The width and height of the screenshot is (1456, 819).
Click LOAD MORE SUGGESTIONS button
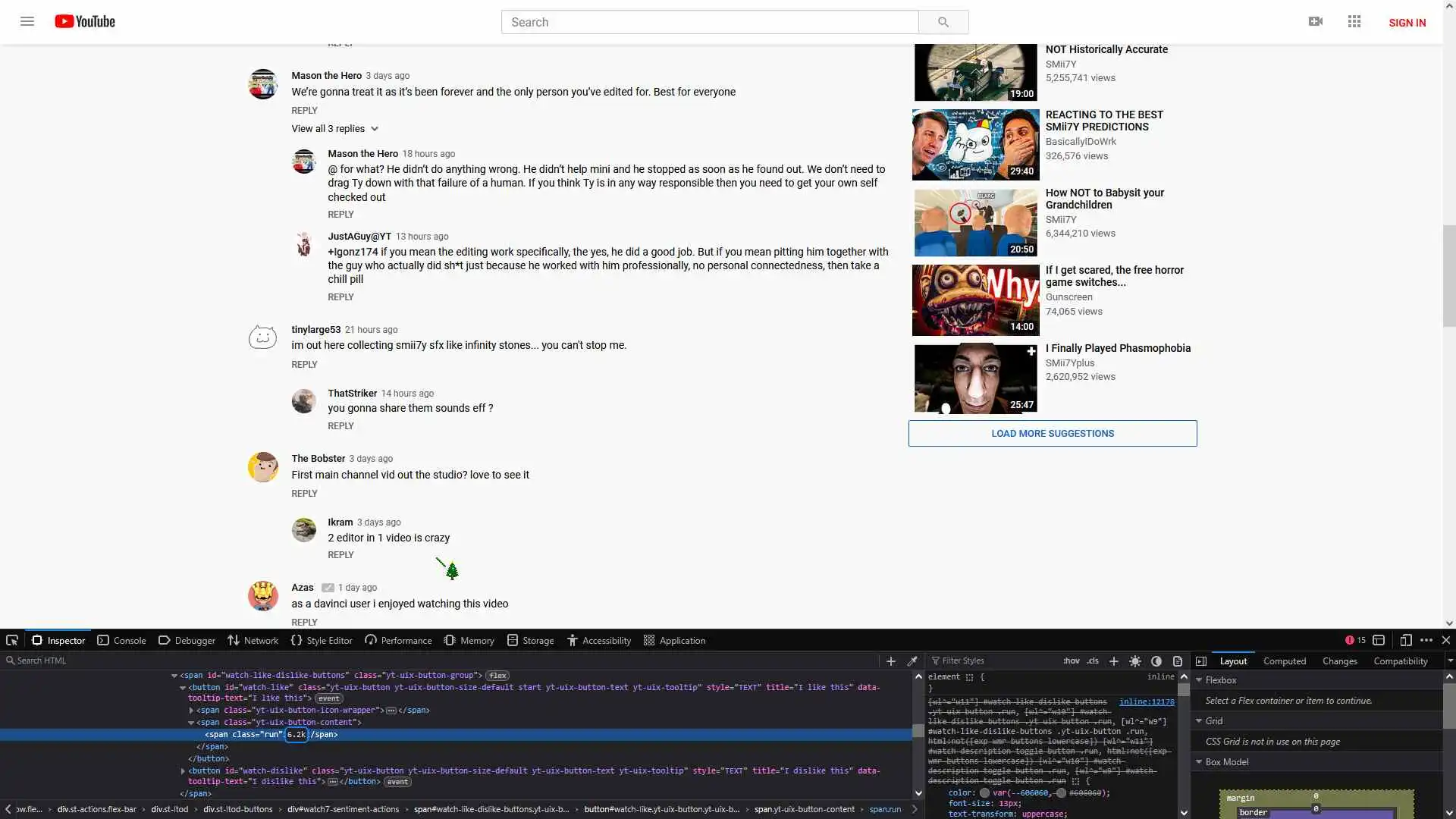pos(1052,434)
